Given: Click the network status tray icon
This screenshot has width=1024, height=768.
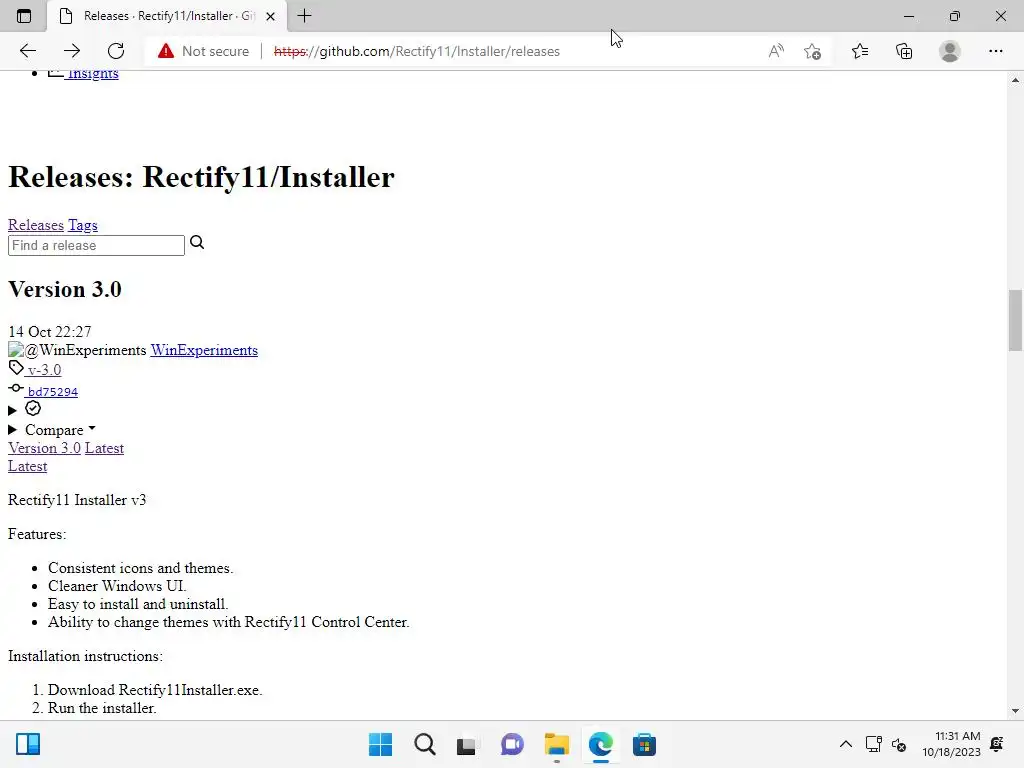Looking at the screenshot, I should point(873,744).
